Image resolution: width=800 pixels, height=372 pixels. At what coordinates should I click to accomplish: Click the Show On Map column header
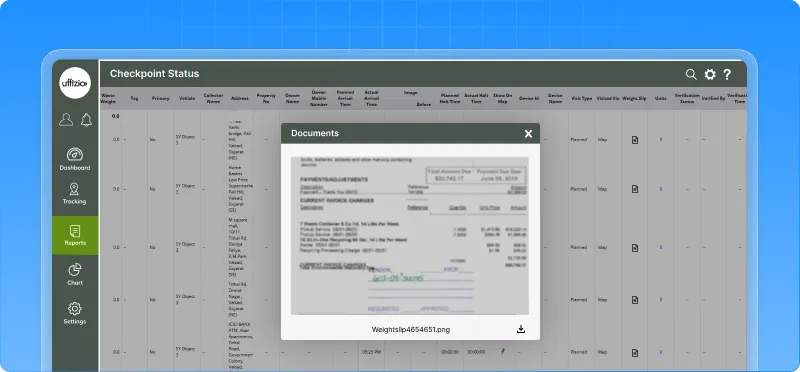[503, 98]
